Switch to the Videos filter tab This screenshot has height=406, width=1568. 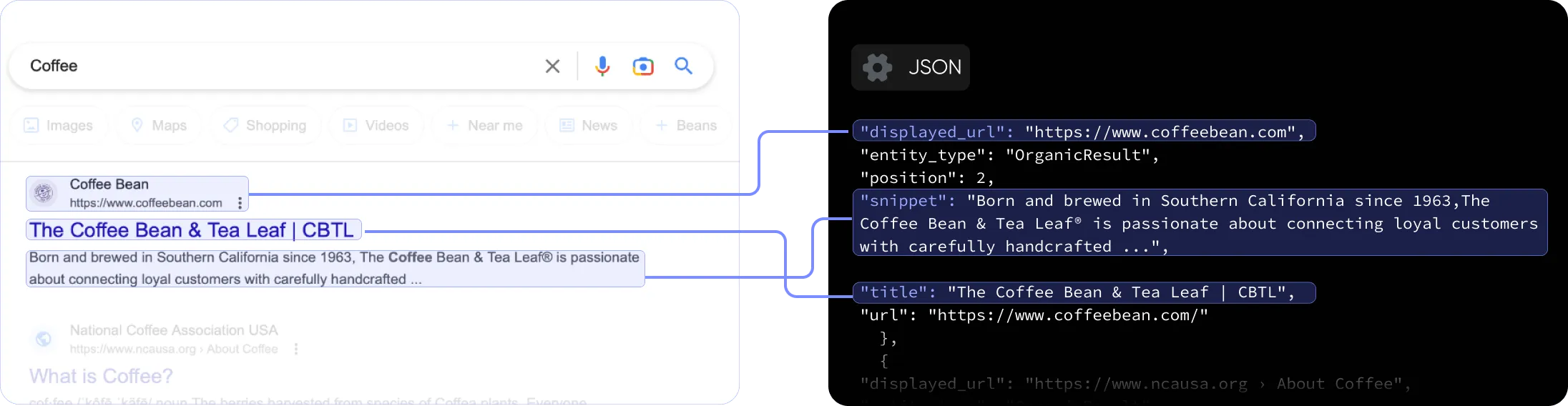point(376,125)
